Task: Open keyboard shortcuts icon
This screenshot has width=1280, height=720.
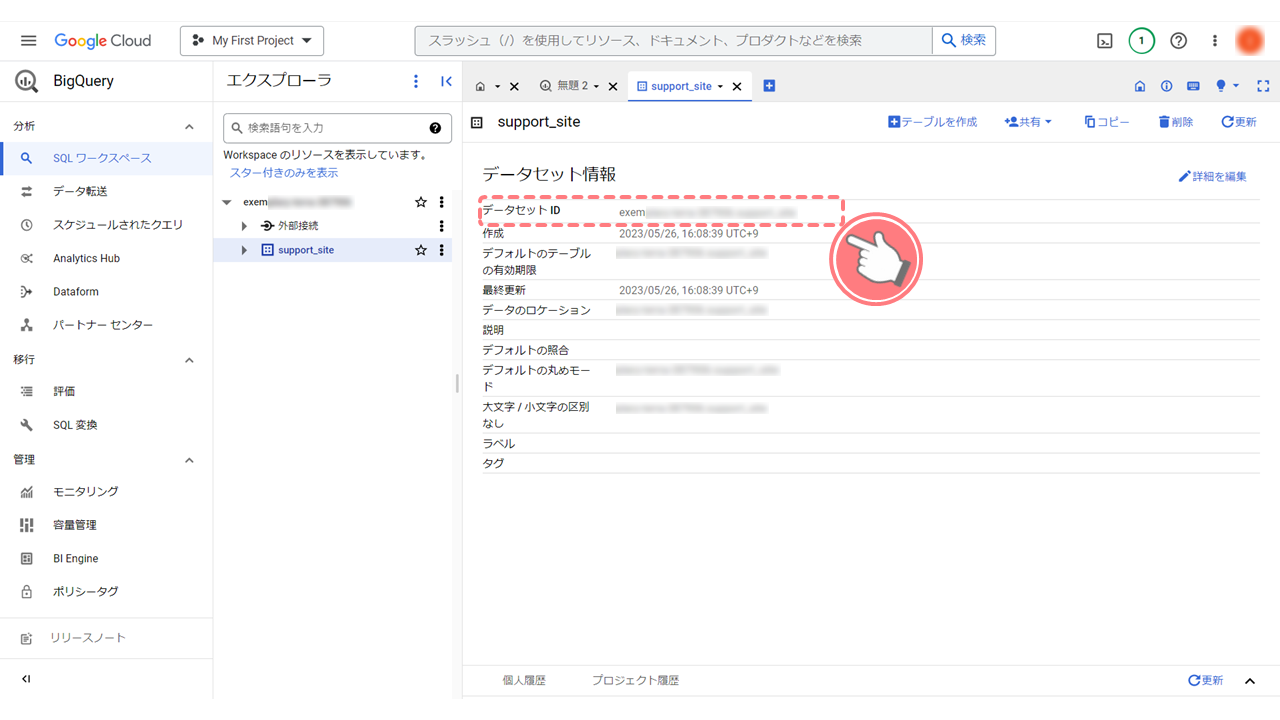Action: coord(1193,86)
